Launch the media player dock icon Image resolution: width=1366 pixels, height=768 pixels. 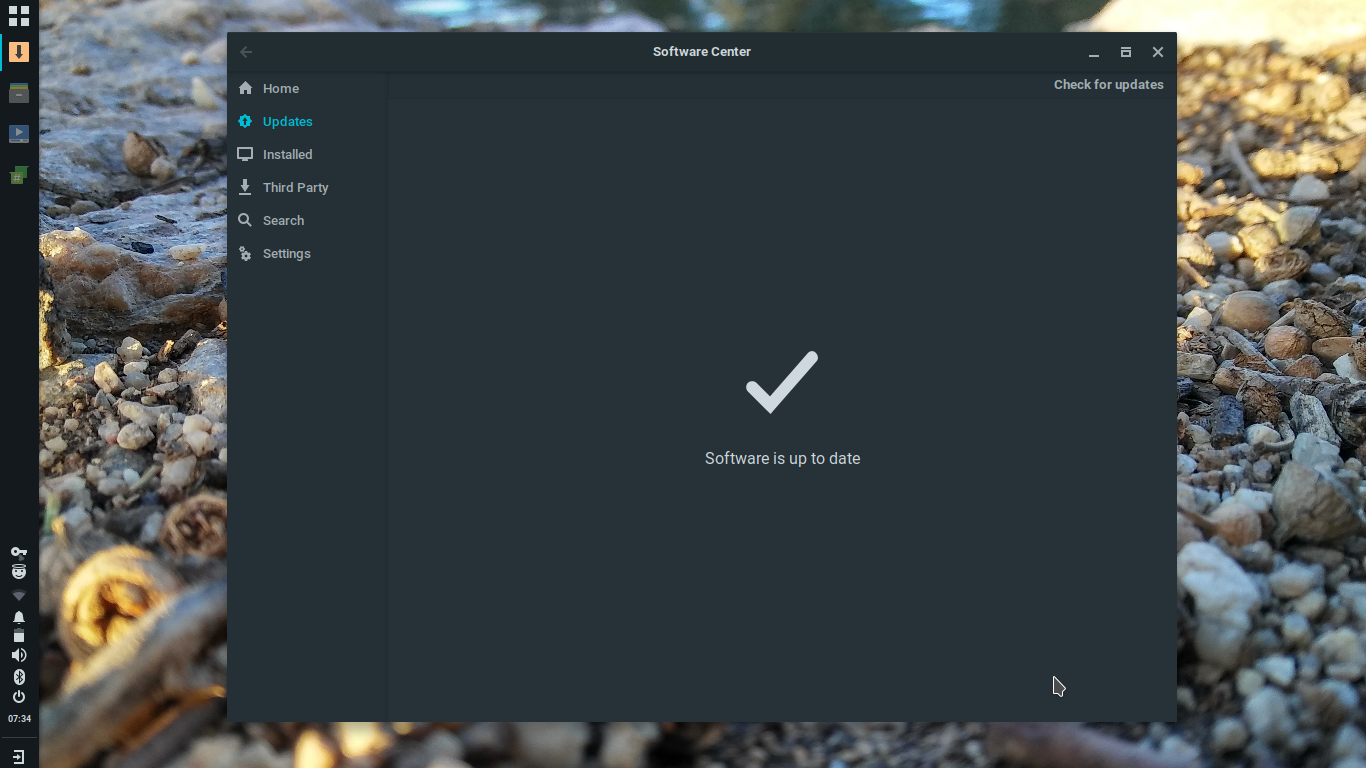[x=18, y=133]
